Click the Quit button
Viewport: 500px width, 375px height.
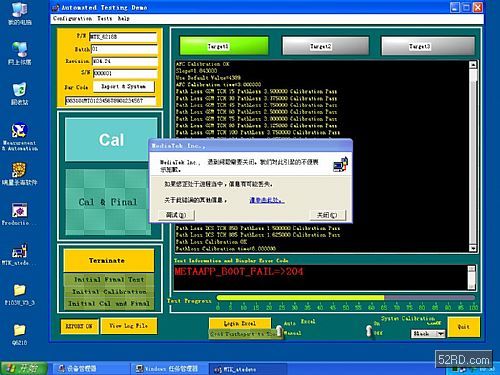coord(464,327)
